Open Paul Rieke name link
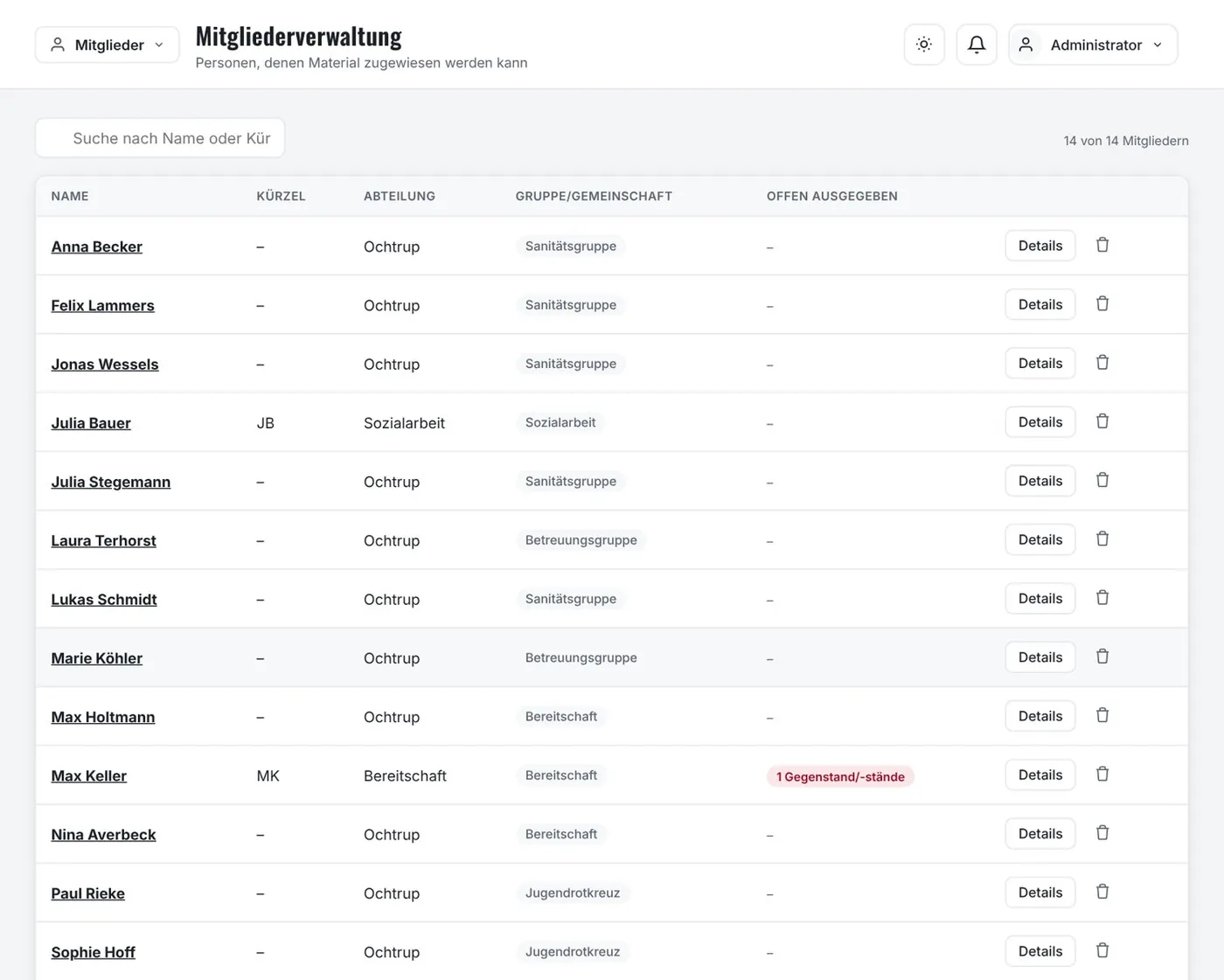 (87, 893)
